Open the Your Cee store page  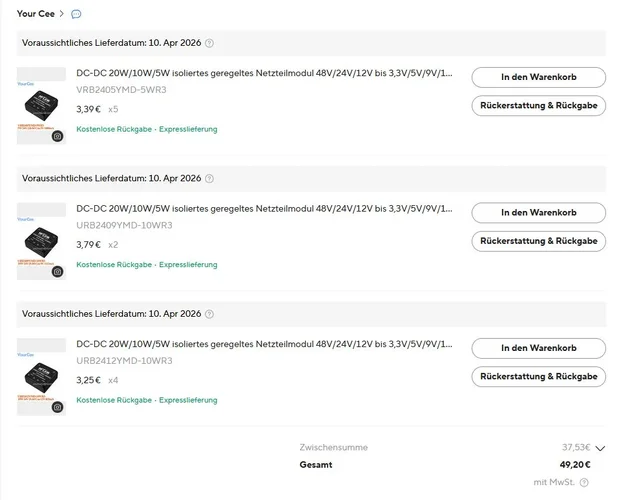(36, 14)
